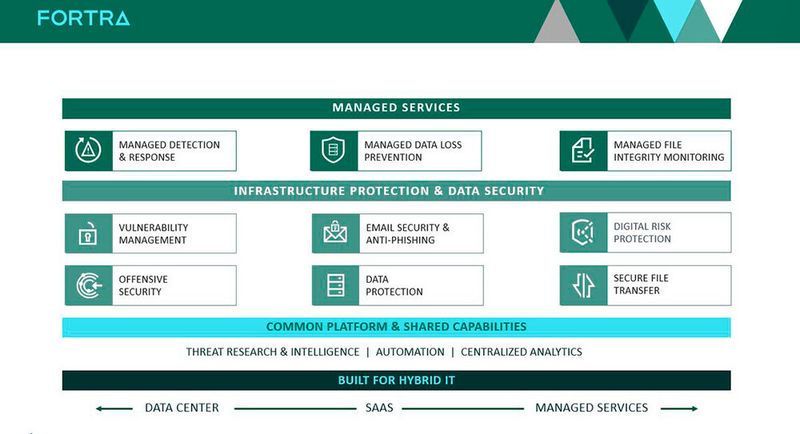Click the SaaS label
Screen dimensions: 800x434
pos(379,408)
